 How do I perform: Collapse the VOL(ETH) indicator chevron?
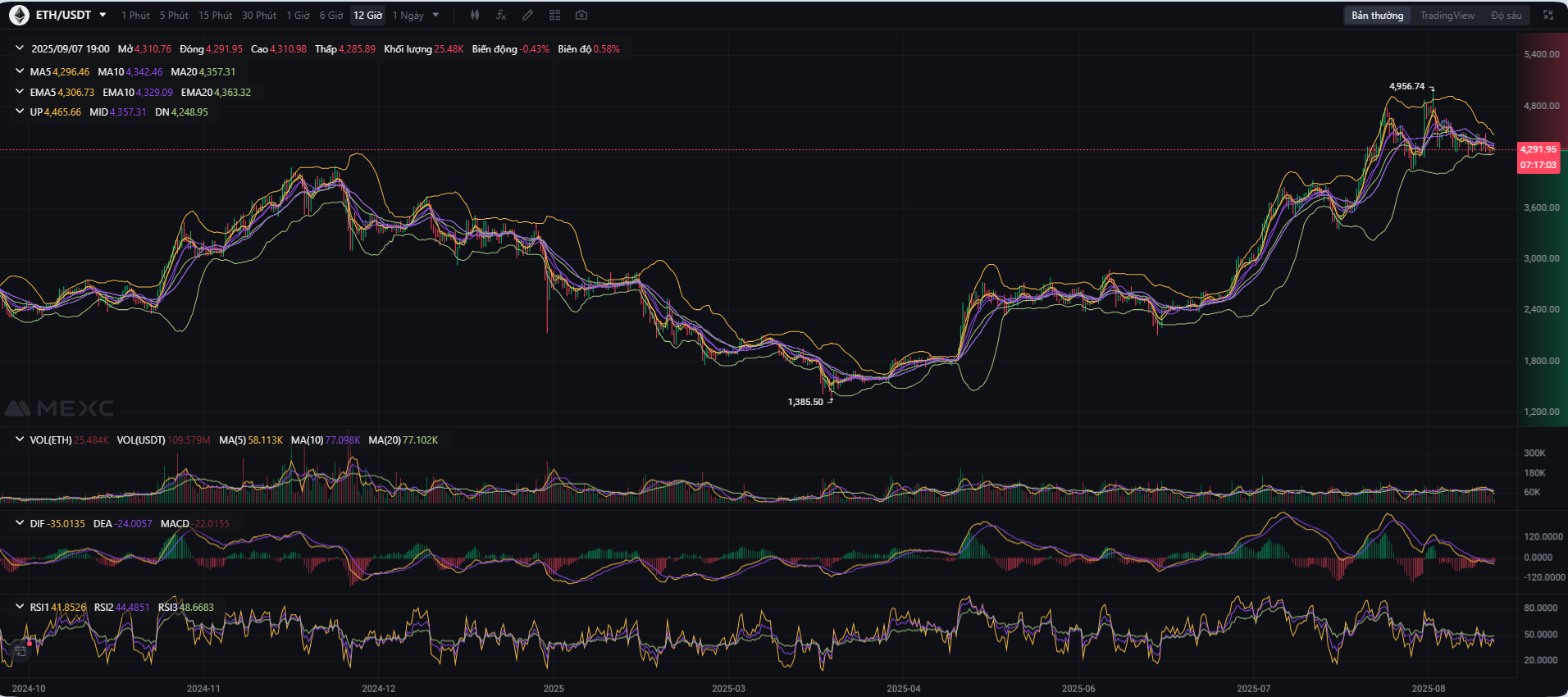tap(20, 440)
